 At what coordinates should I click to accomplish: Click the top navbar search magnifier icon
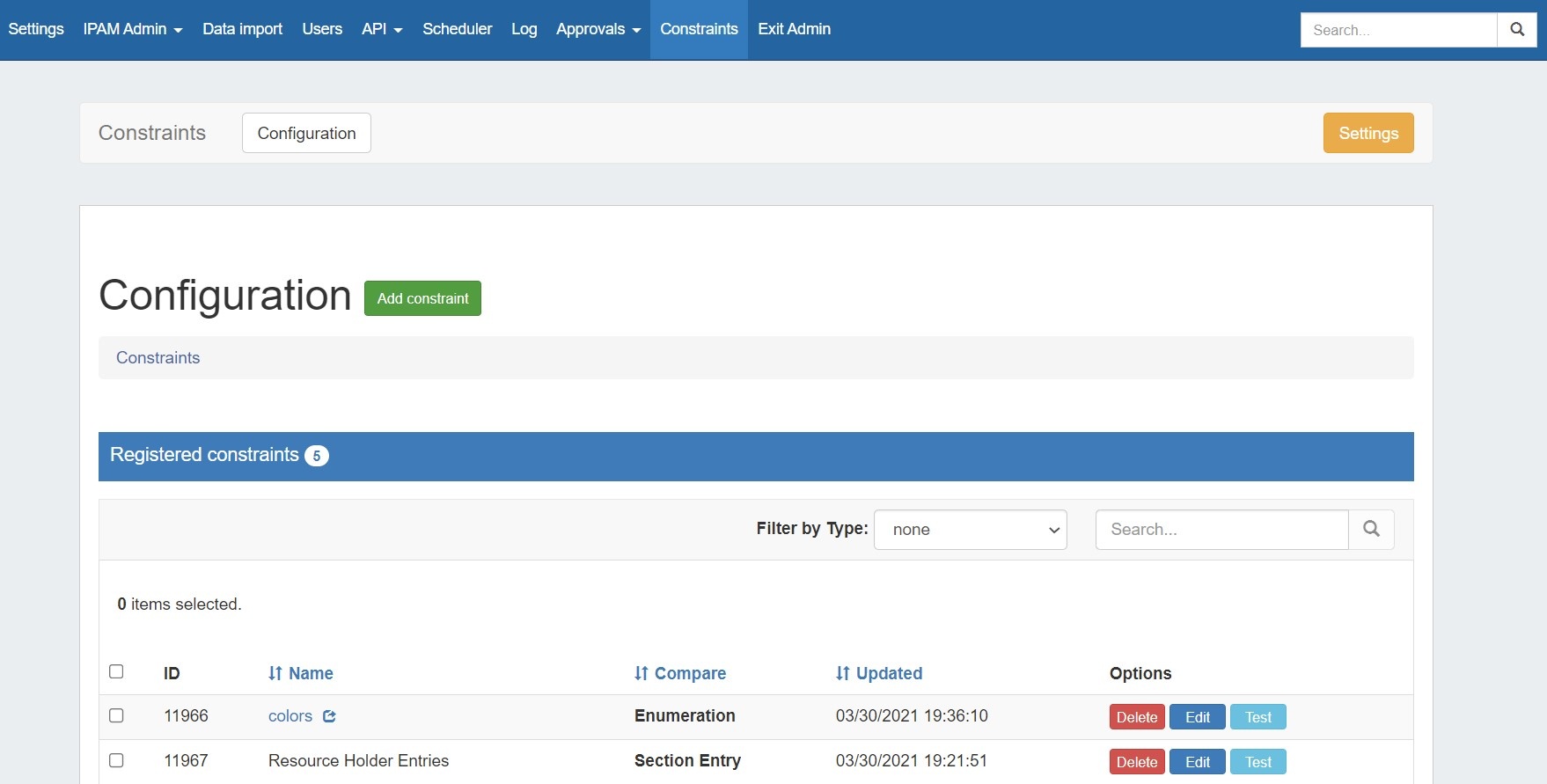pos(1517,30)
